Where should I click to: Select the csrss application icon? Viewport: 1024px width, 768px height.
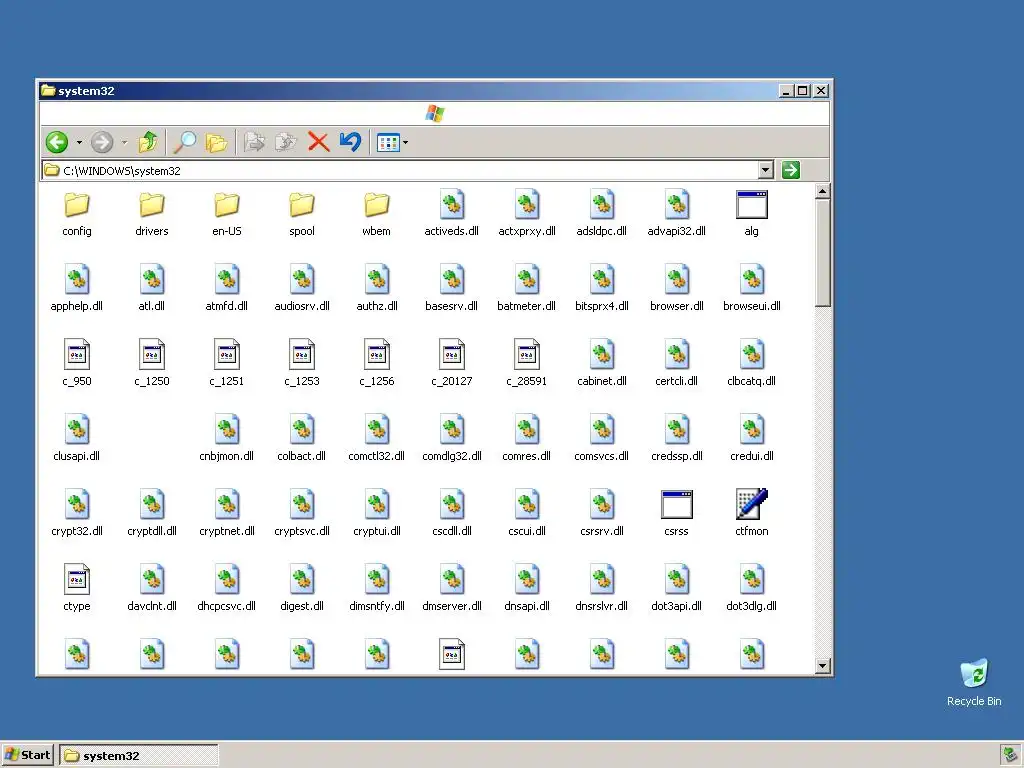tap(677, 513)
